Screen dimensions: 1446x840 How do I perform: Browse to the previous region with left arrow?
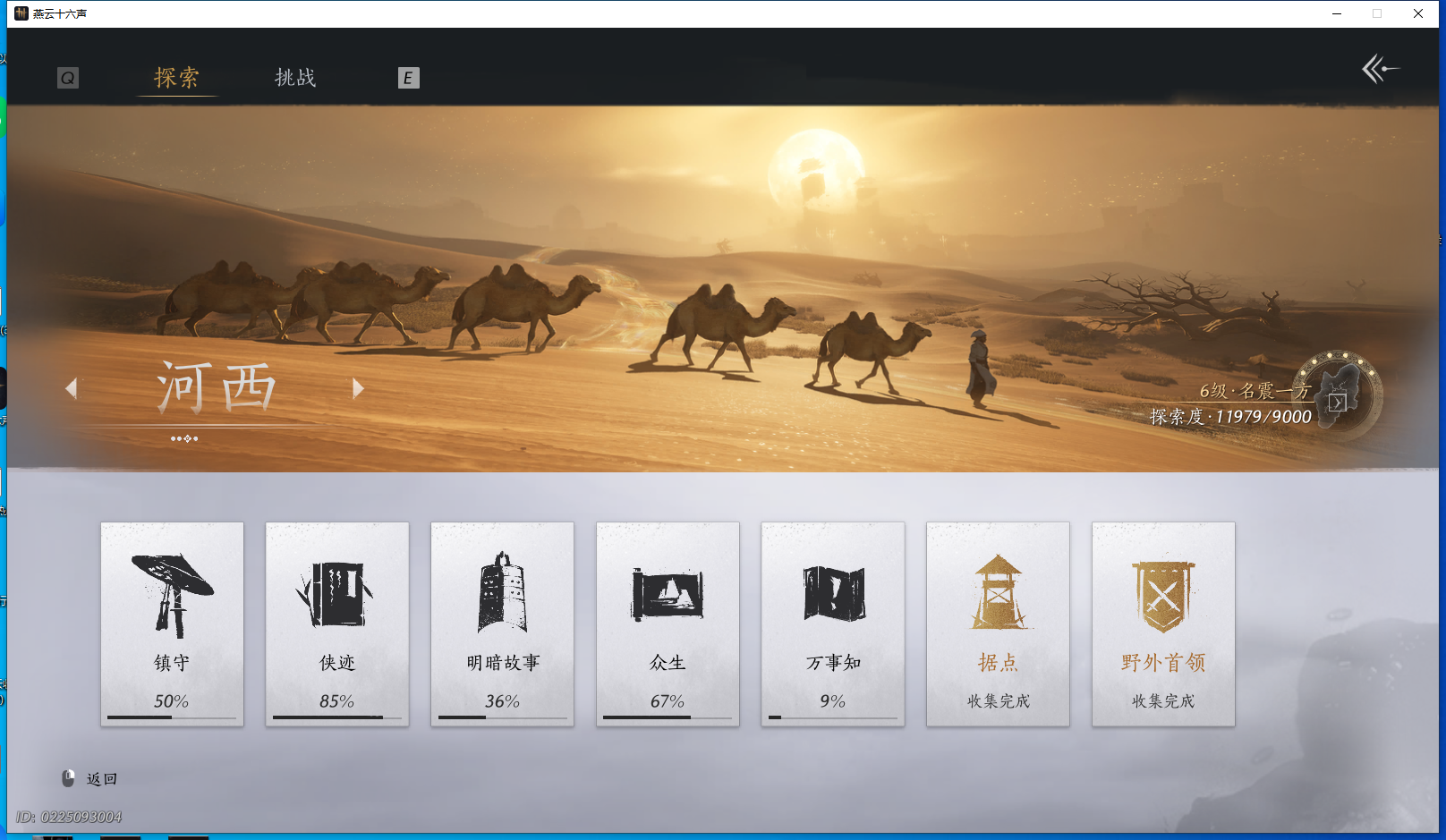pyautogui.click(x=71, y=387)
